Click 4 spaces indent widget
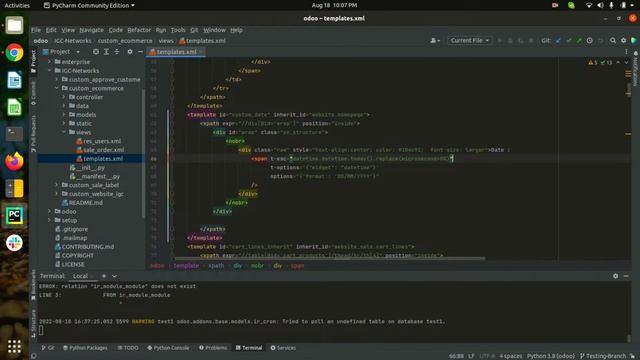Screen dimensions: 640x360 [511, 356]
